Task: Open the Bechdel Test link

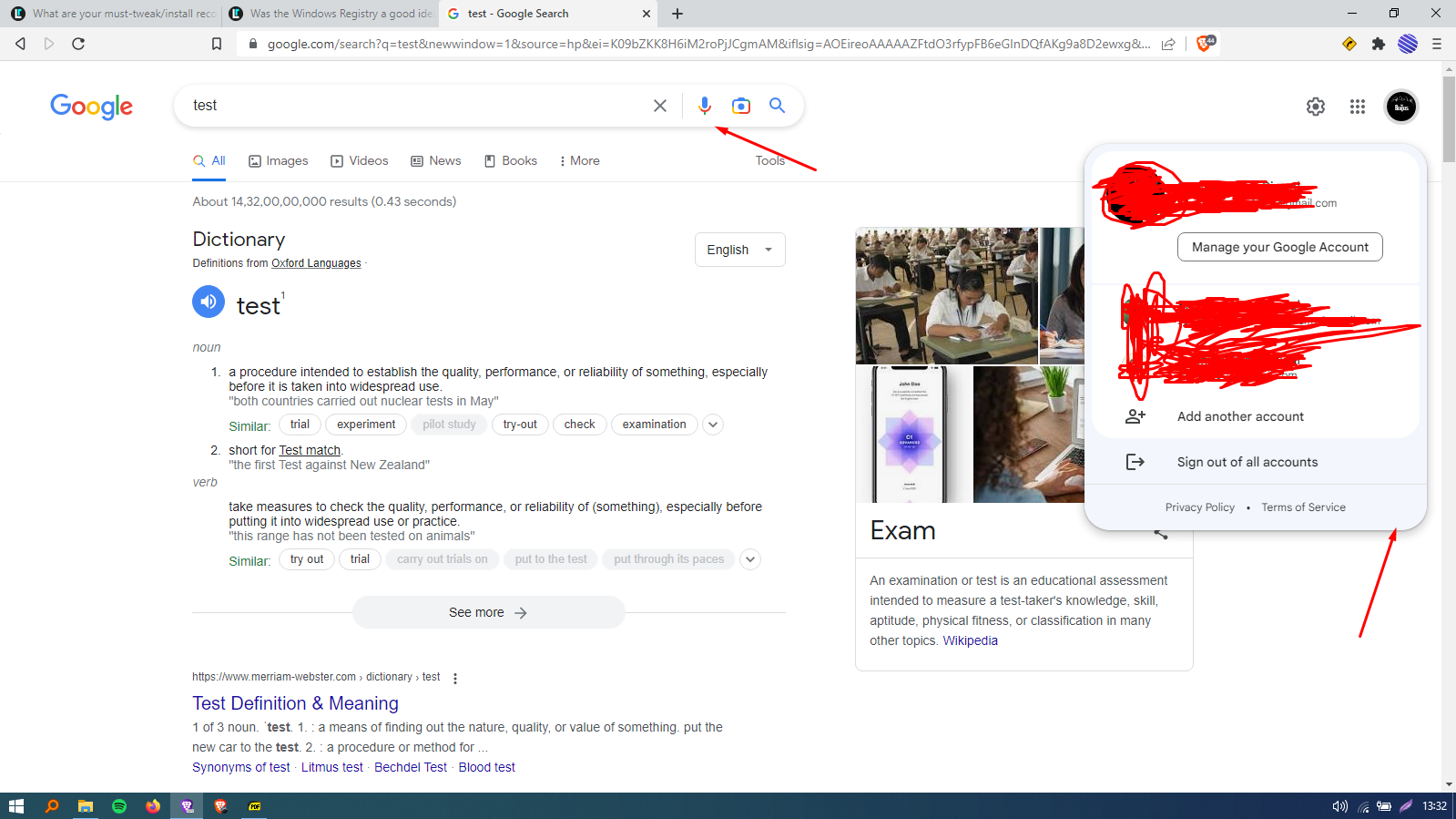Action: coord(411,767)
